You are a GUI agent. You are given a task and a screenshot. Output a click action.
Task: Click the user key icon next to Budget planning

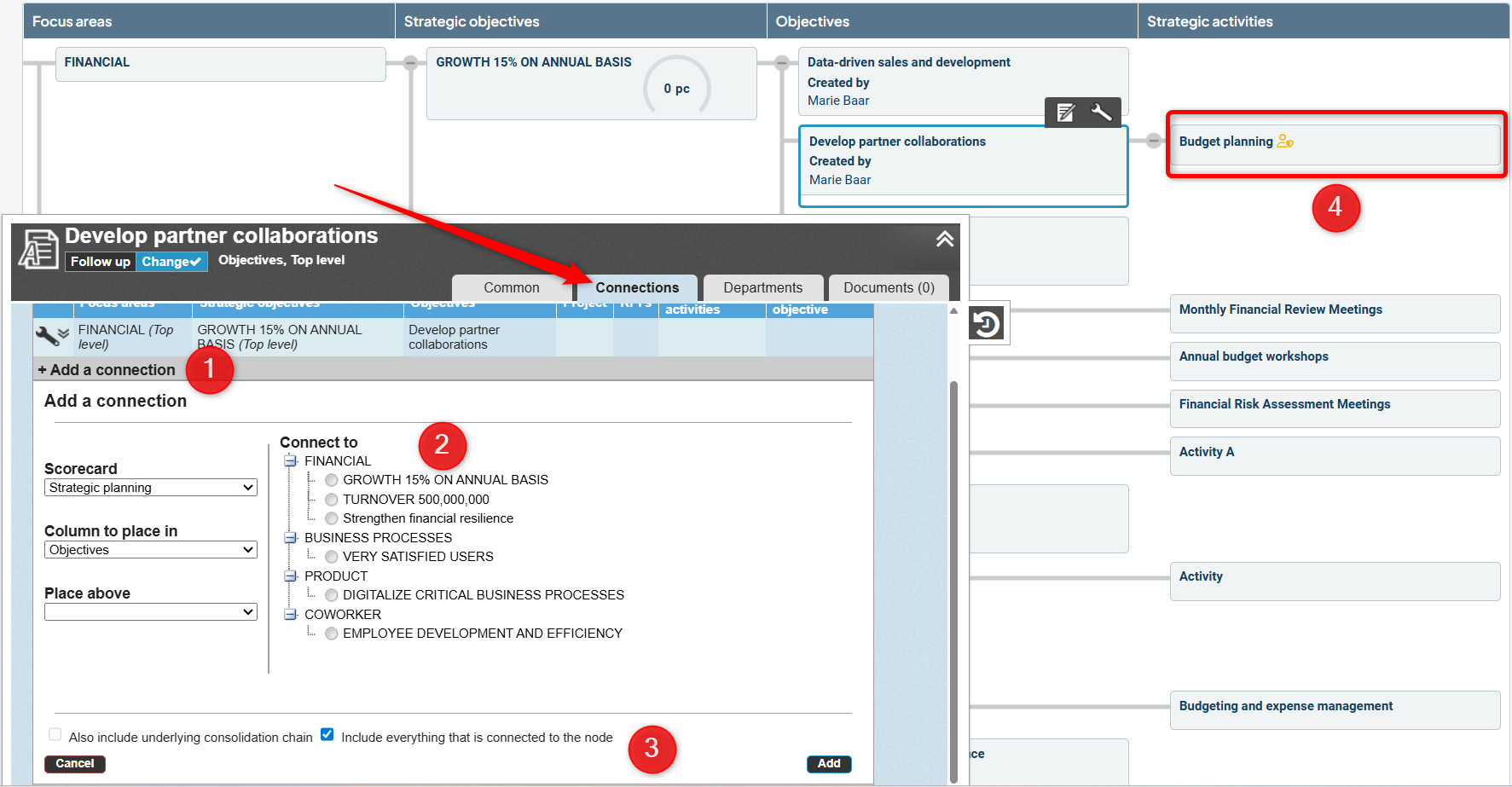[x=1285, y=142]
